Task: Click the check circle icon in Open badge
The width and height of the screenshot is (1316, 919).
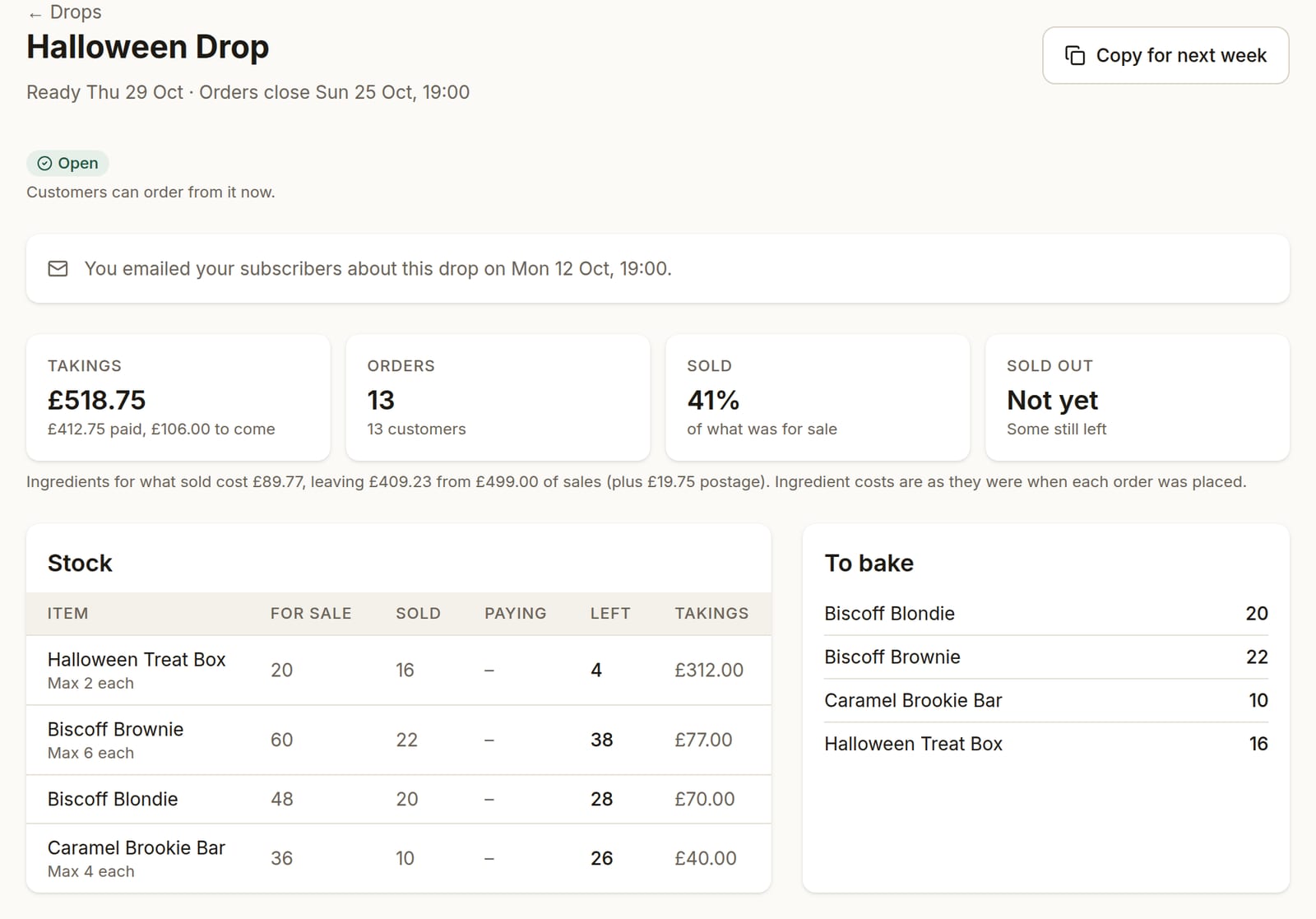Action: [44, 163]
